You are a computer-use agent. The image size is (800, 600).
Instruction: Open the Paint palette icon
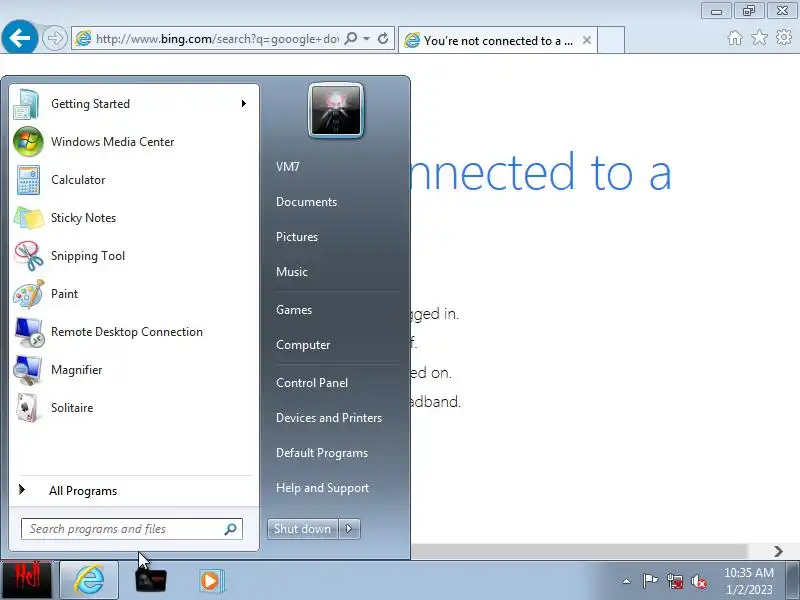pyautogui.click(x=28, y=294)
